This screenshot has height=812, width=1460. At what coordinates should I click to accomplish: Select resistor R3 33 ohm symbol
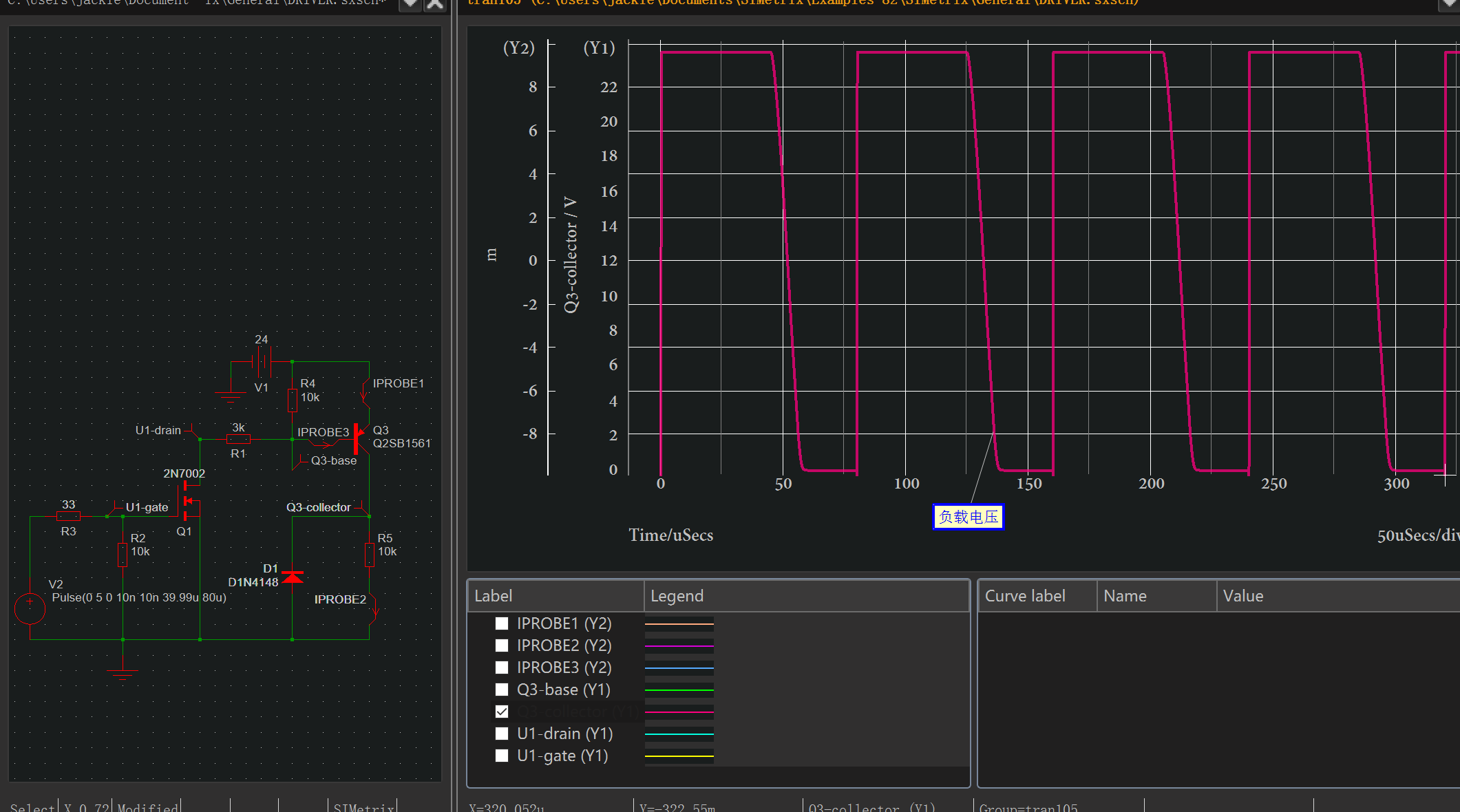click(68, 516)
